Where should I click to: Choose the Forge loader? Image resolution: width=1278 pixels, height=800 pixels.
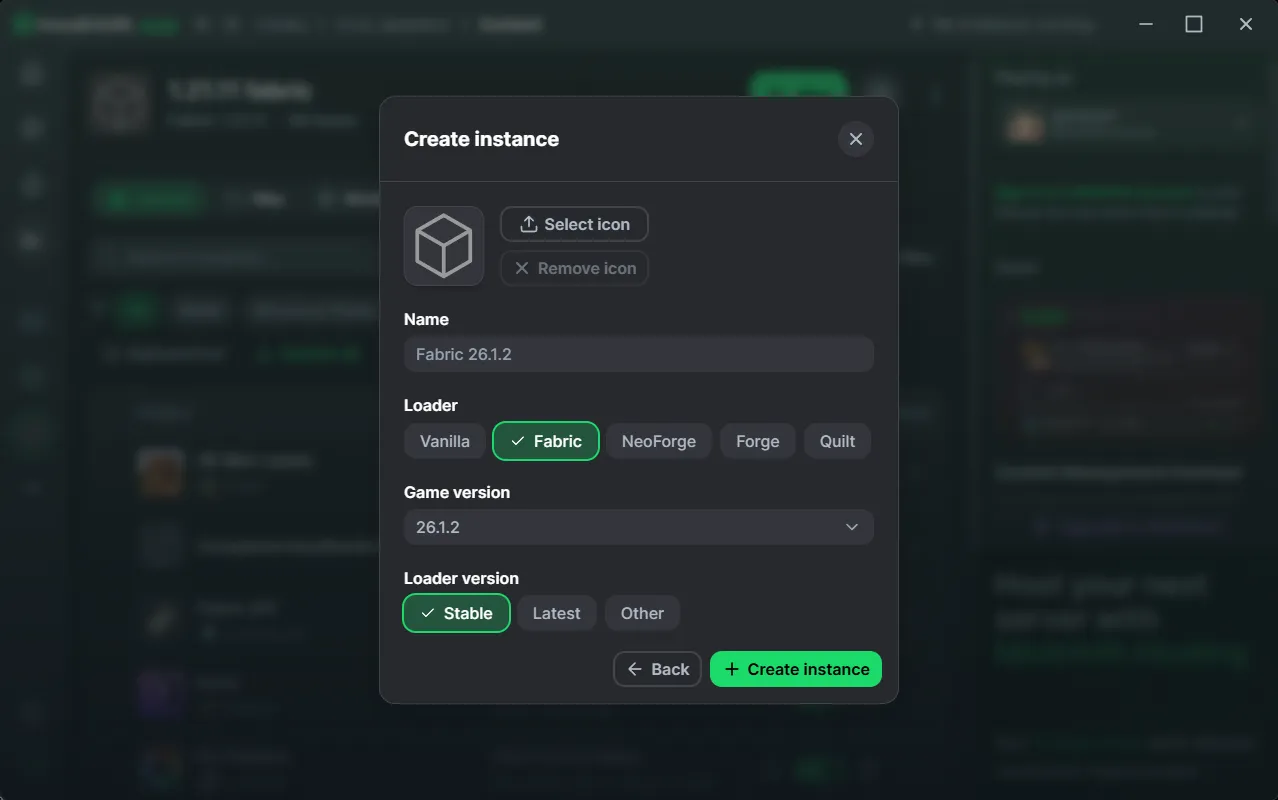[757, 441]
